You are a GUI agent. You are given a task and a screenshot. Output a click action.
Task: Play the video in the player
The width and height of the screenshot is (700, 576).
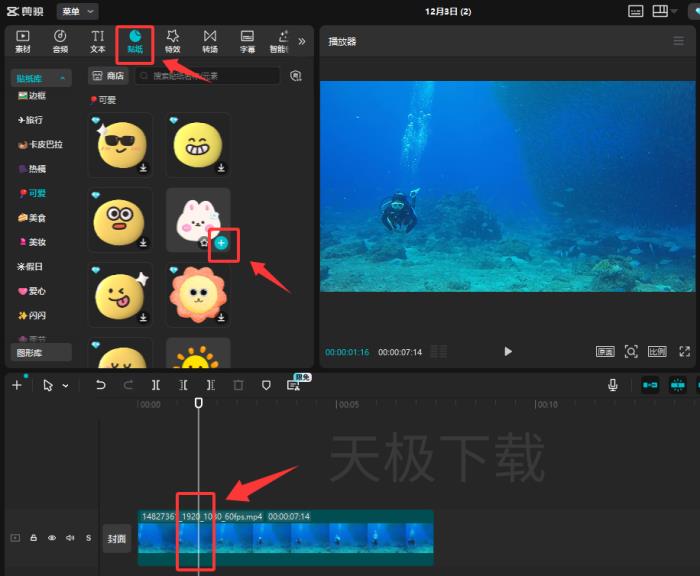pos(508,352)
